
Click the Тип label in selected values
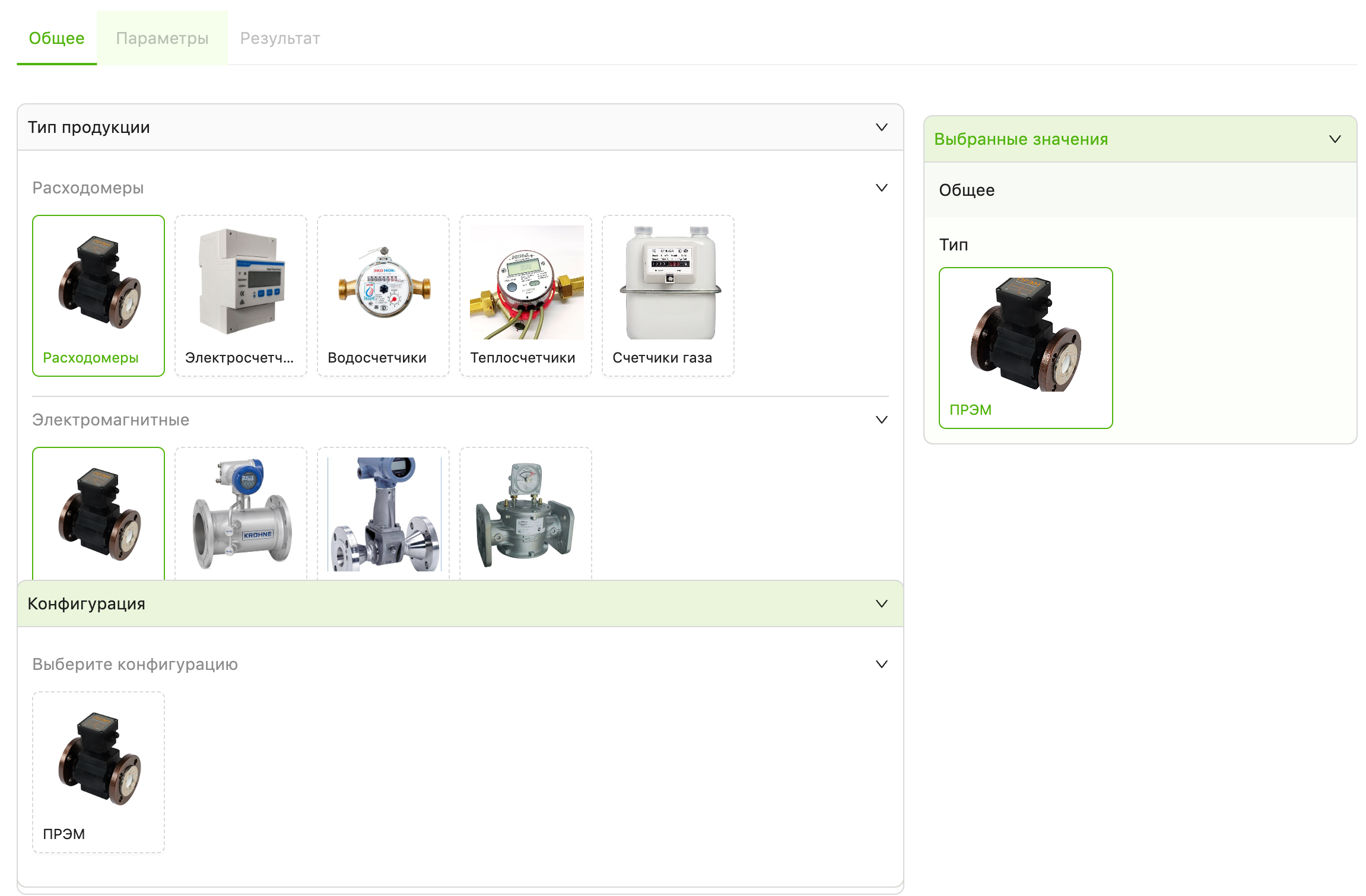click(954, 245)
